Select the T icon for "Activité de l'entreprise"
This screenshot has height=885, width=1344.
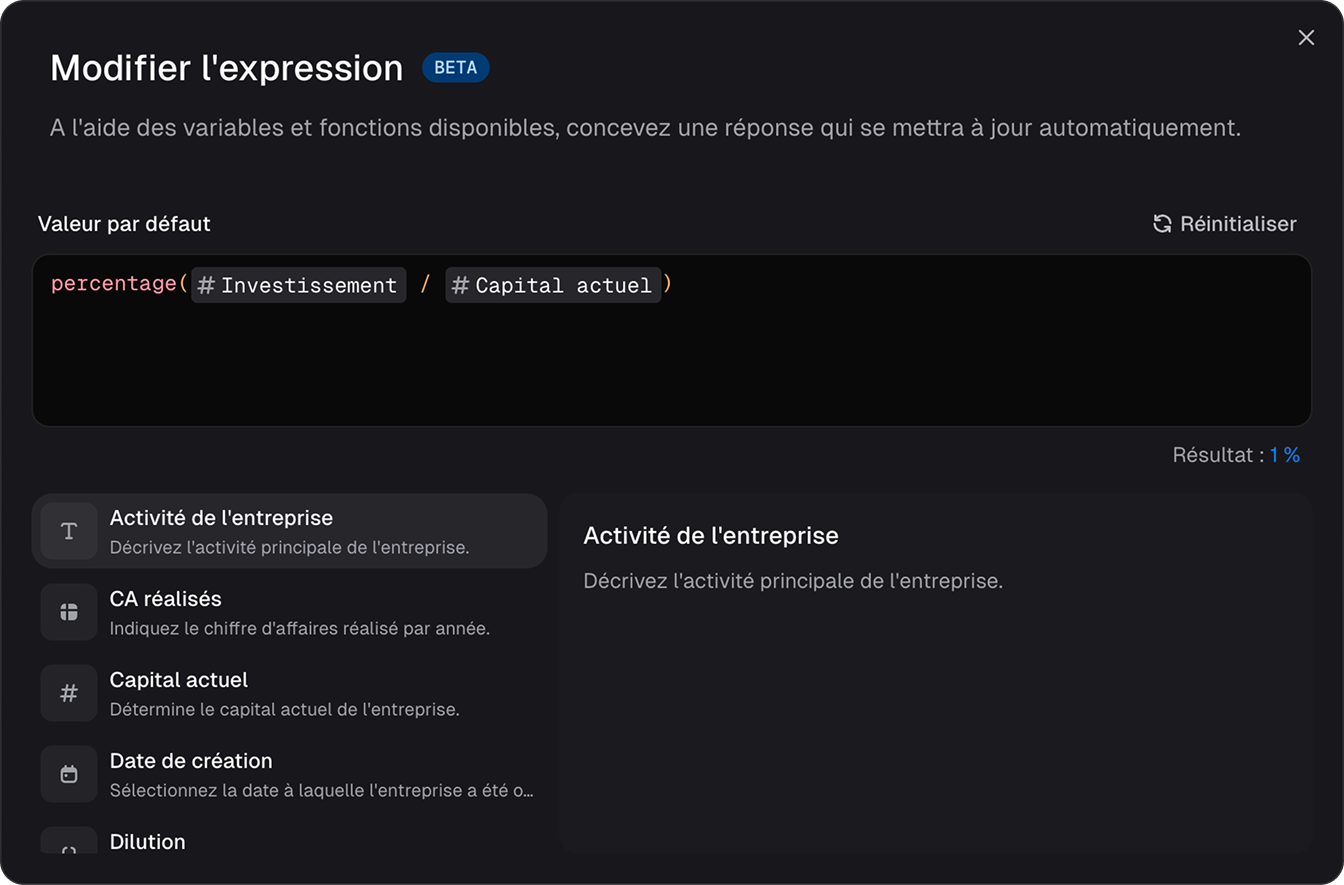coord(66,531)
